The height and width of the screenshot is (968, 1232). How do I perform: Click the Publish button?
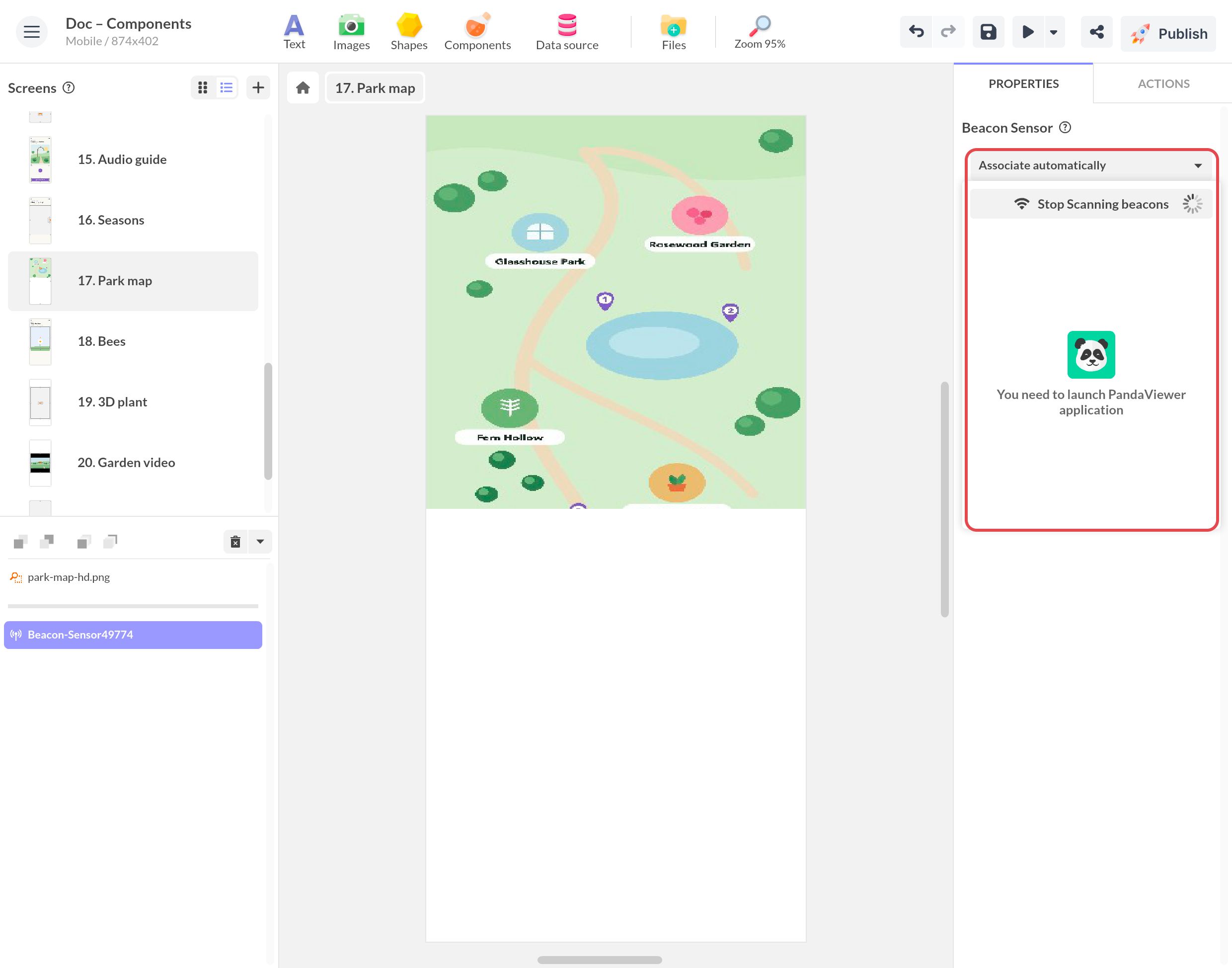[1168, 33]
